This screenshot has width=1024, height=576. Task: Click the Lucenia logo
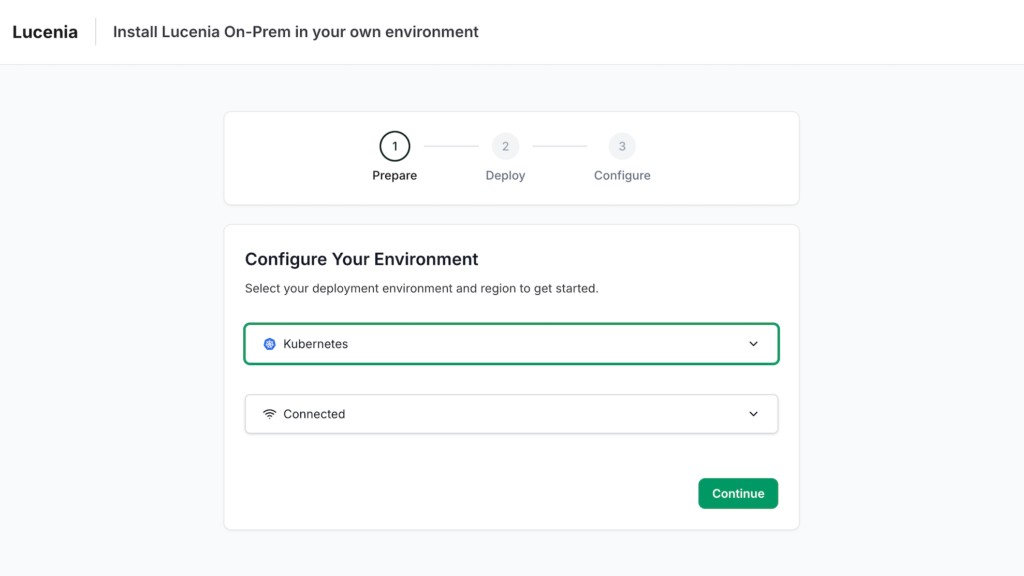pyautogui.click(x=45, y=32)
